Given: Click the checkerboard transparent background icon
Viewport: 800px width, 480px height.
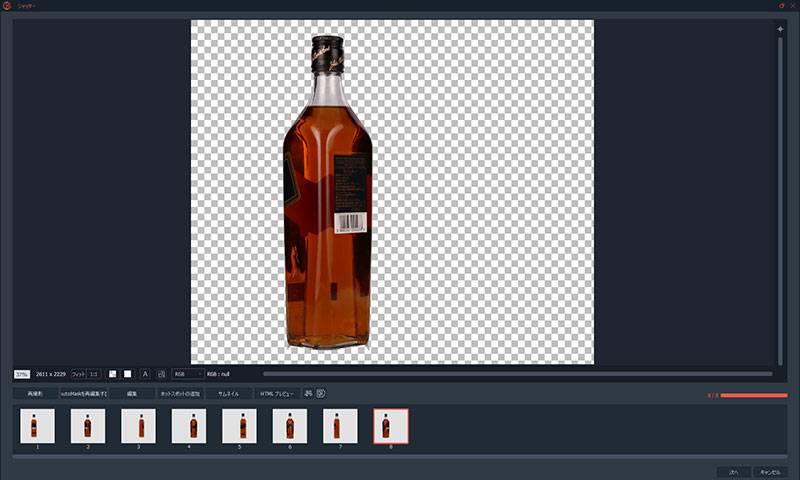Looking at the screenshot, I should pos(112,374).
